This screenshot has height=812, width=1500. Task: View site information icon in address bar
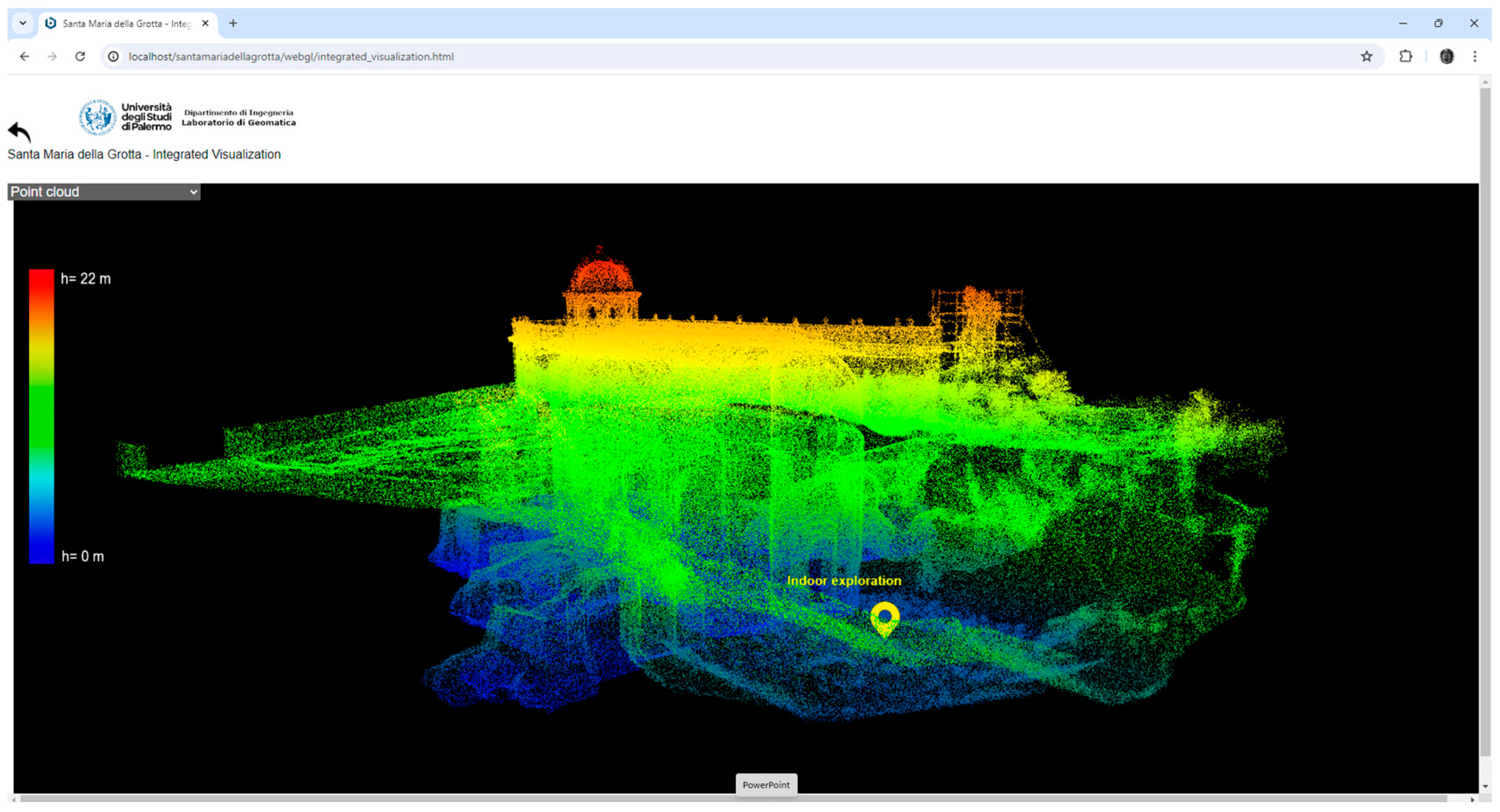(114, 57)
